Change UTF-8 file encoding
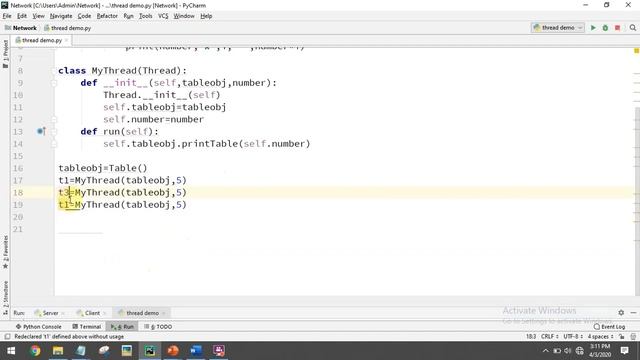Screen dimensions: 640x360 (x=573, y=337)
